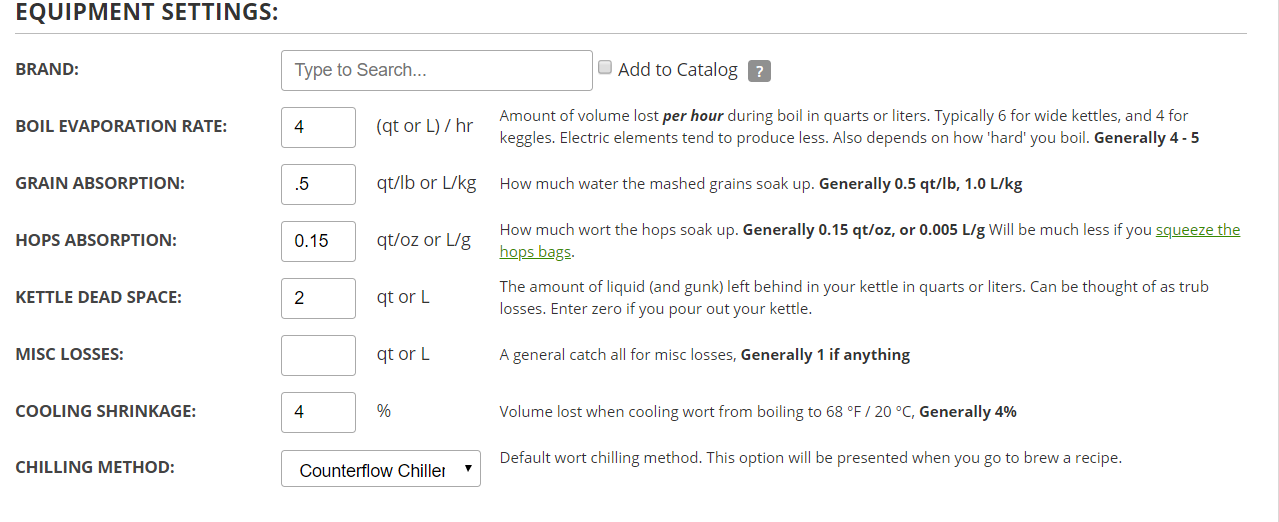Enable the Add to Catalog checkbox
1279x522 pixels.
605,67
